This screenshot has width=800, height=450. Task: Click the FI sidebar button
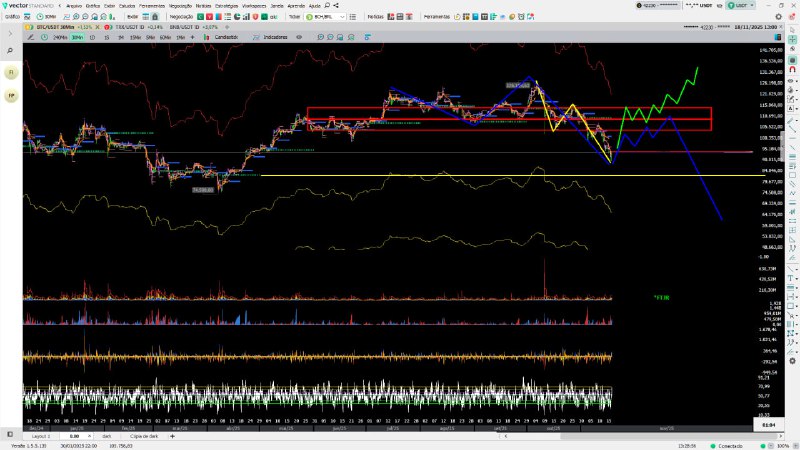click(x=11, y=73)
